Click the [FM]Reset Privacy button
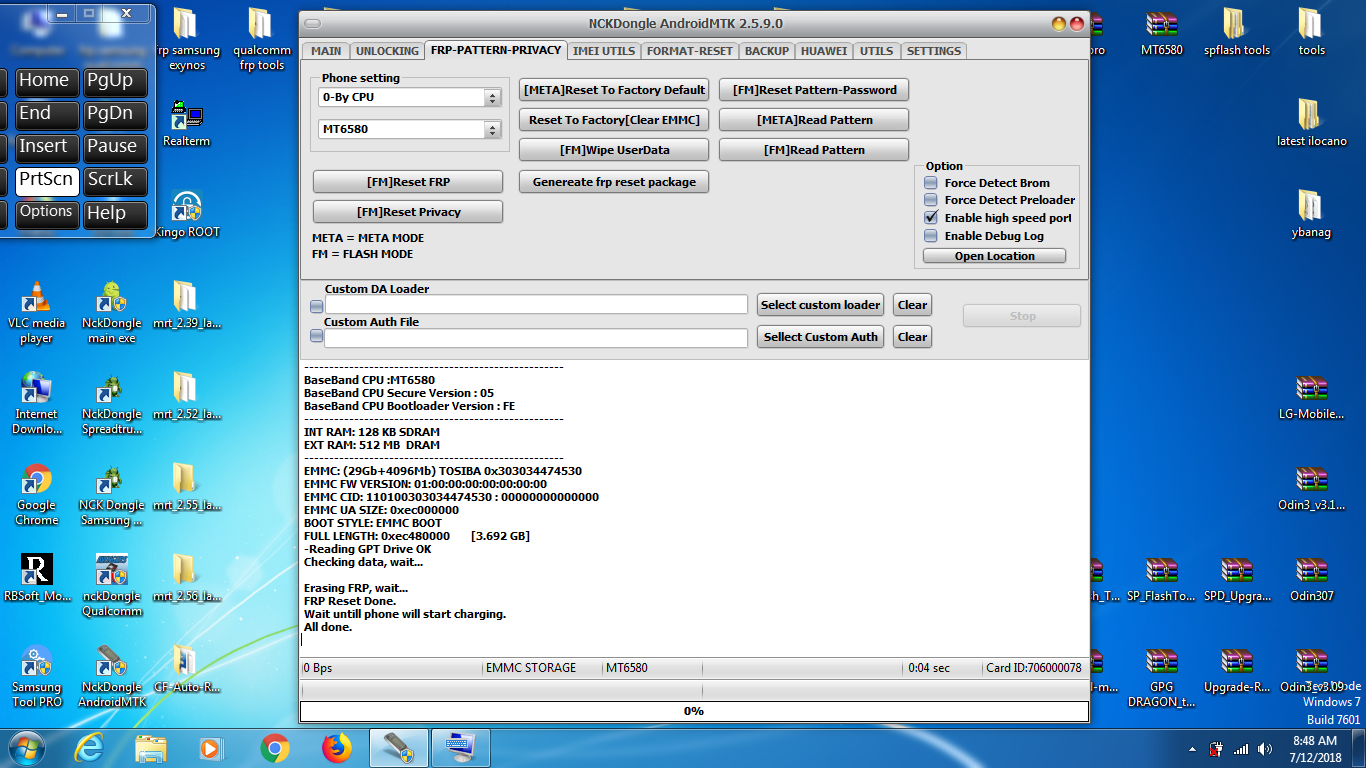Viewport: 1366px width, 768px height. (x=408, y=212)
